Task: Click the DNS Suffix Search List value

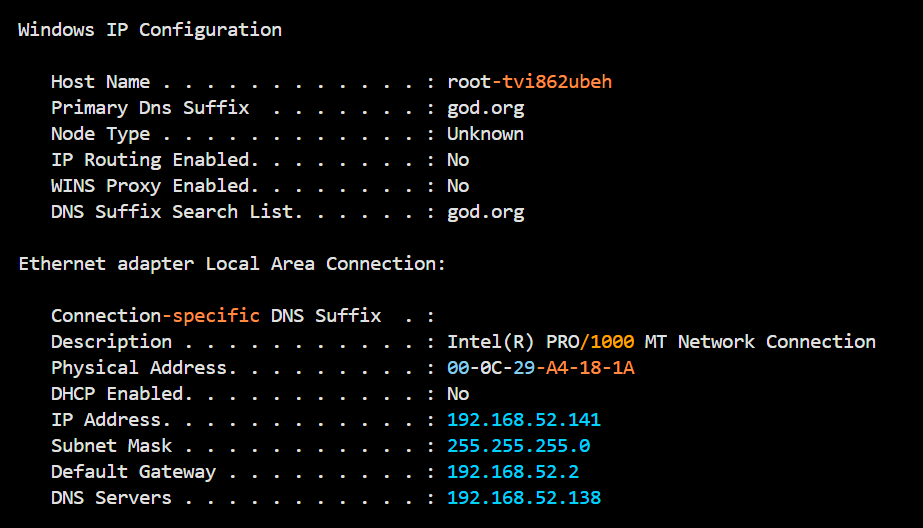Action: tap(485, 212)
